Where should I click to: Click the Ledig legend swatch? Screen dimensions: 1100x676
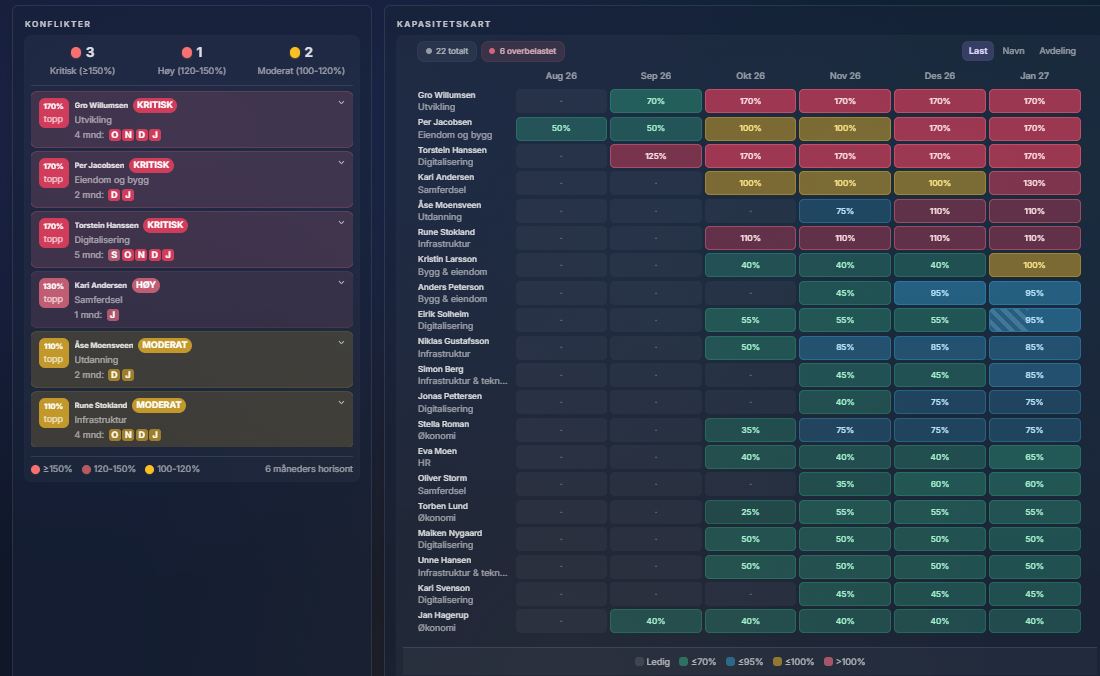(639, 661)
